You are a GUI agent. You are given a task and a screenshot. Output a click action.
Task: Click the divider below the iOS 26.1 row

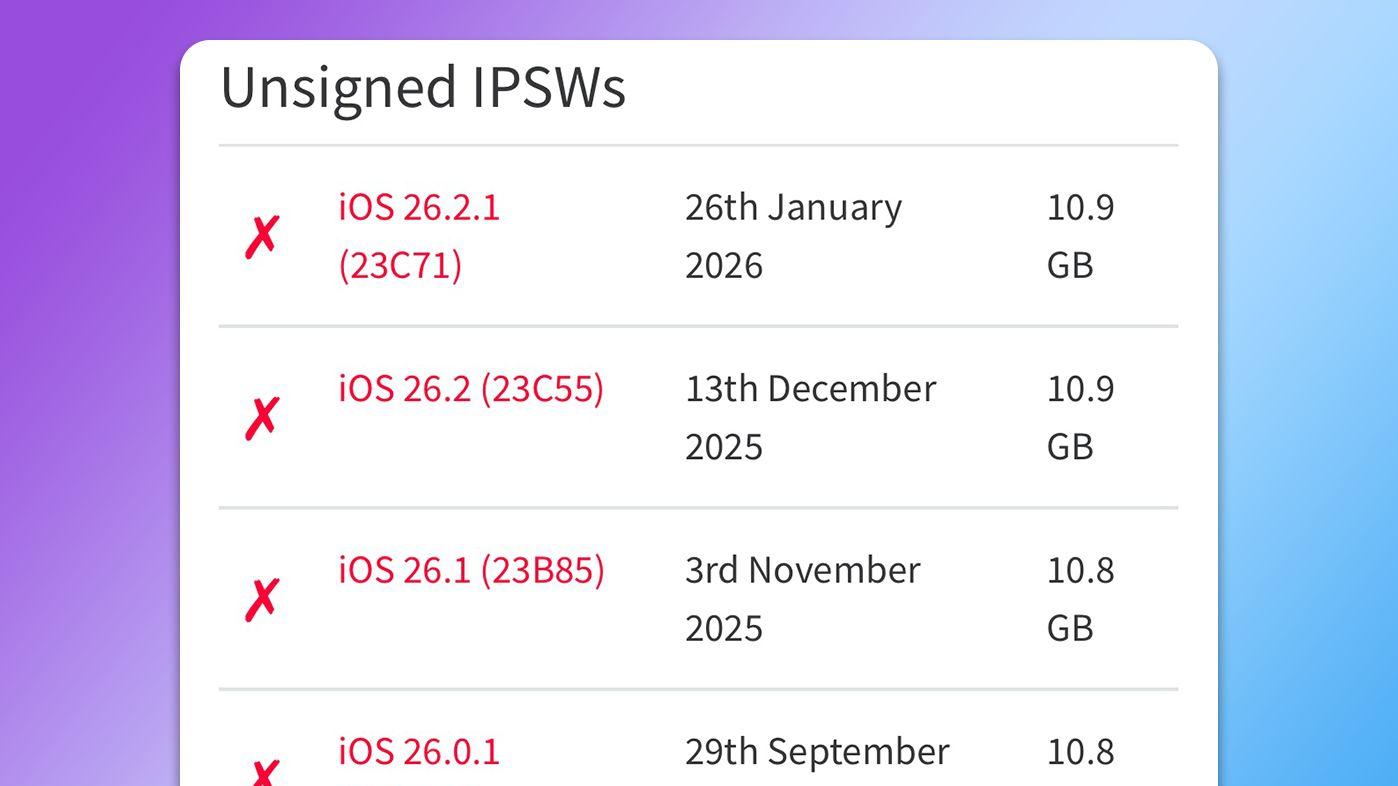700,687
